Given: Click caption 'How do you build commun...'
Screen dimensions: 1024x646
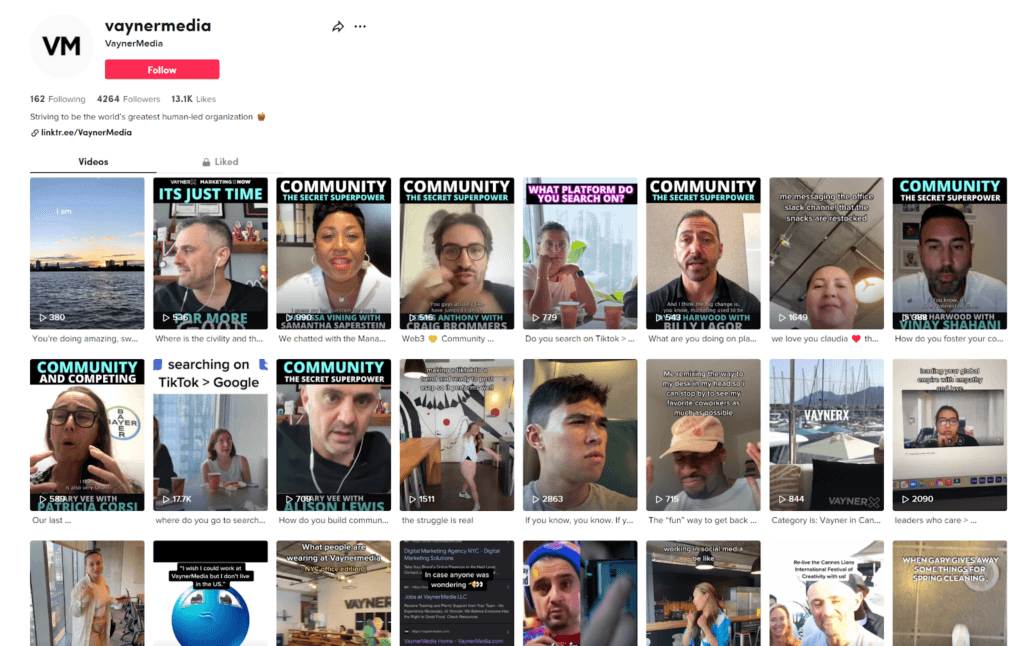Looking at the screenshot, I should click(x=334, y=521).
